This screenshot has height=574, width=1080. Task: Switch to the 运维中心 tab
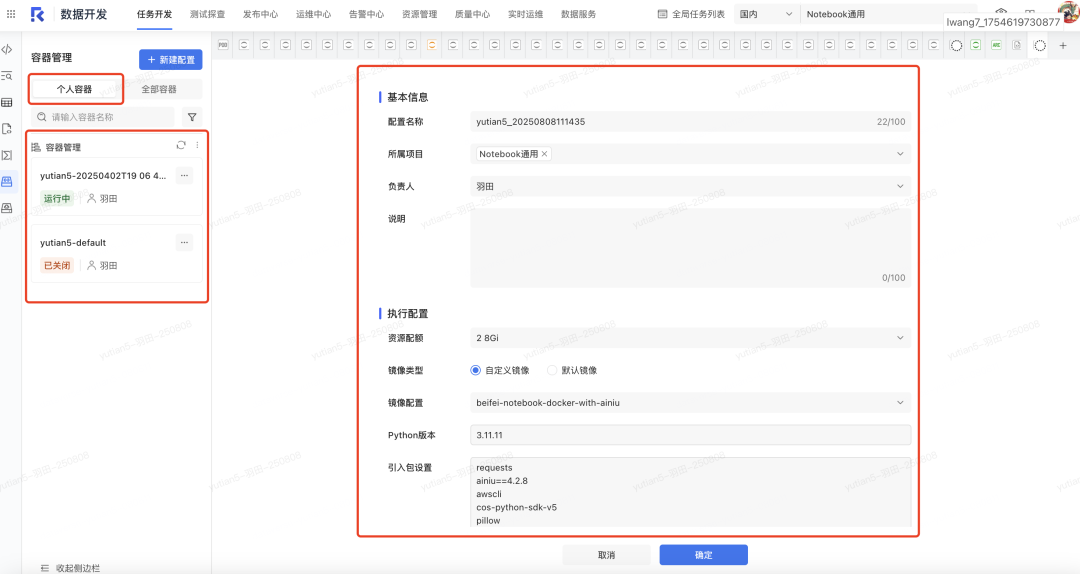tap(313, 14)
